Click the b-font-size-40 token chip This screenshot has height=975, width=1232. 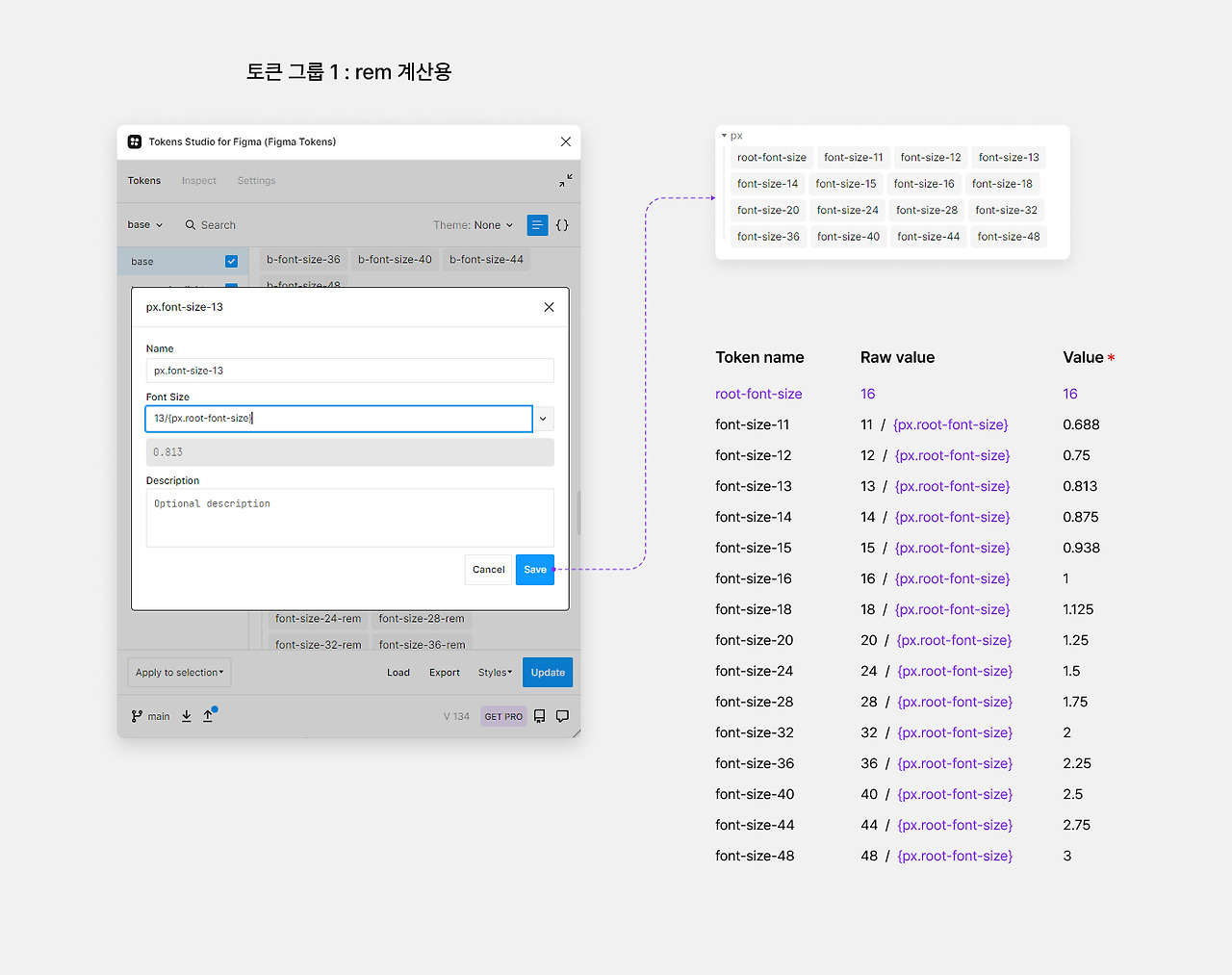coord(395,260)
